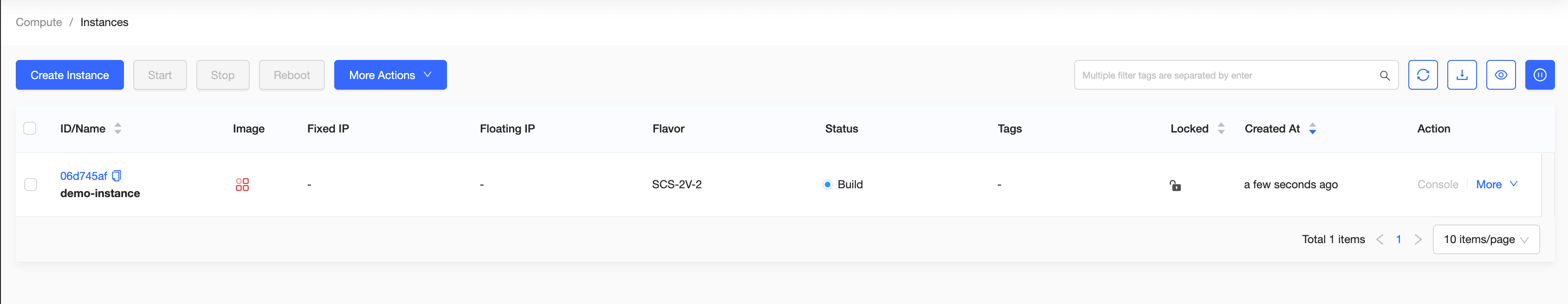1568x304 pixels.
Task: Sort by the Locked column arrows
Action: pos(1220,129)
